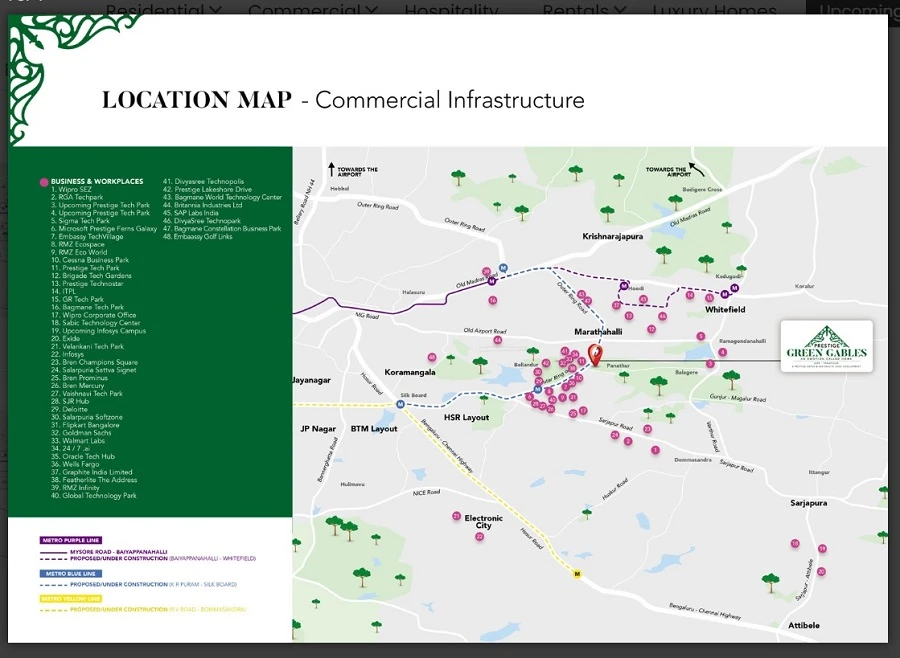Click the Prestige Green Gables logo

(826, 346)
